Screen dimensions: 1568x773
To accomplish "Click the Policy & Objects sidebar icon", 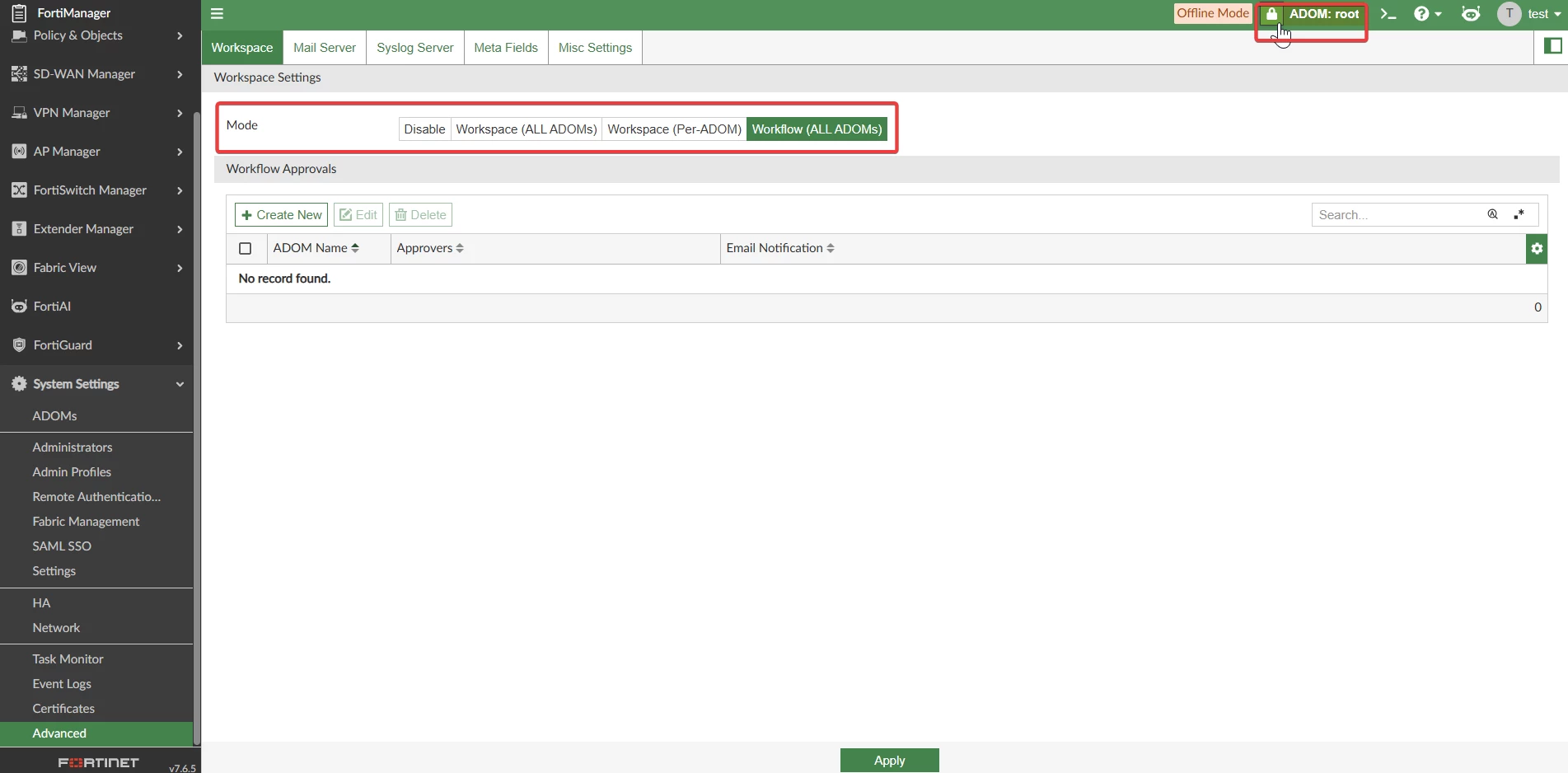I will 19,35.
